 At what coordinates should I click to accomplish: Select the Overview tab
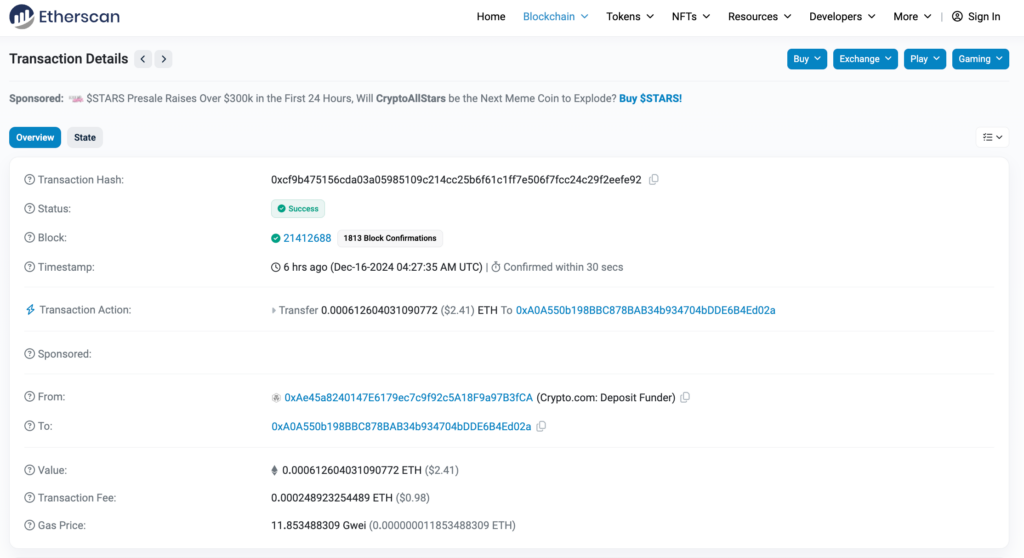(x=35, y=137)
